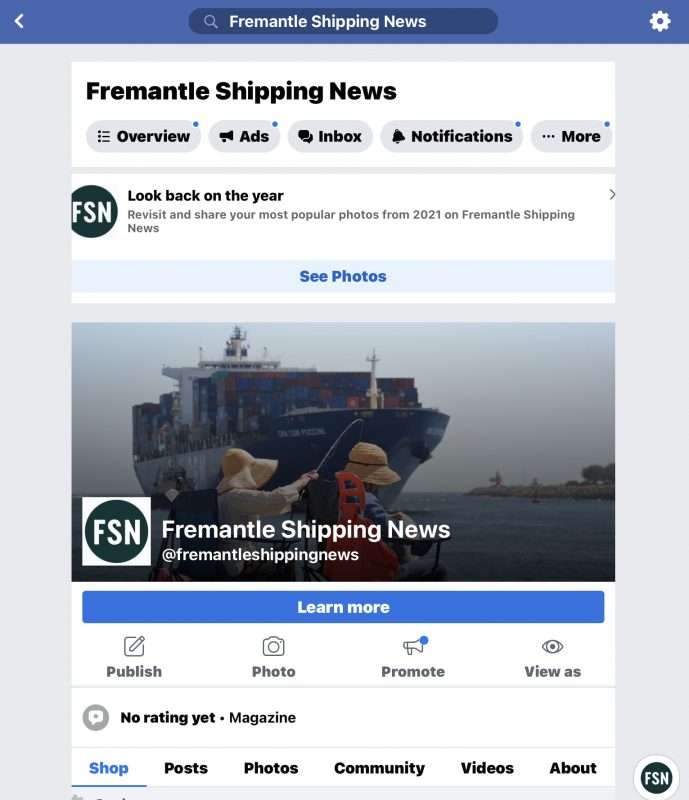Tap the square FSN logo on cover
Screen dimensions: 689x800
(116, 531)
